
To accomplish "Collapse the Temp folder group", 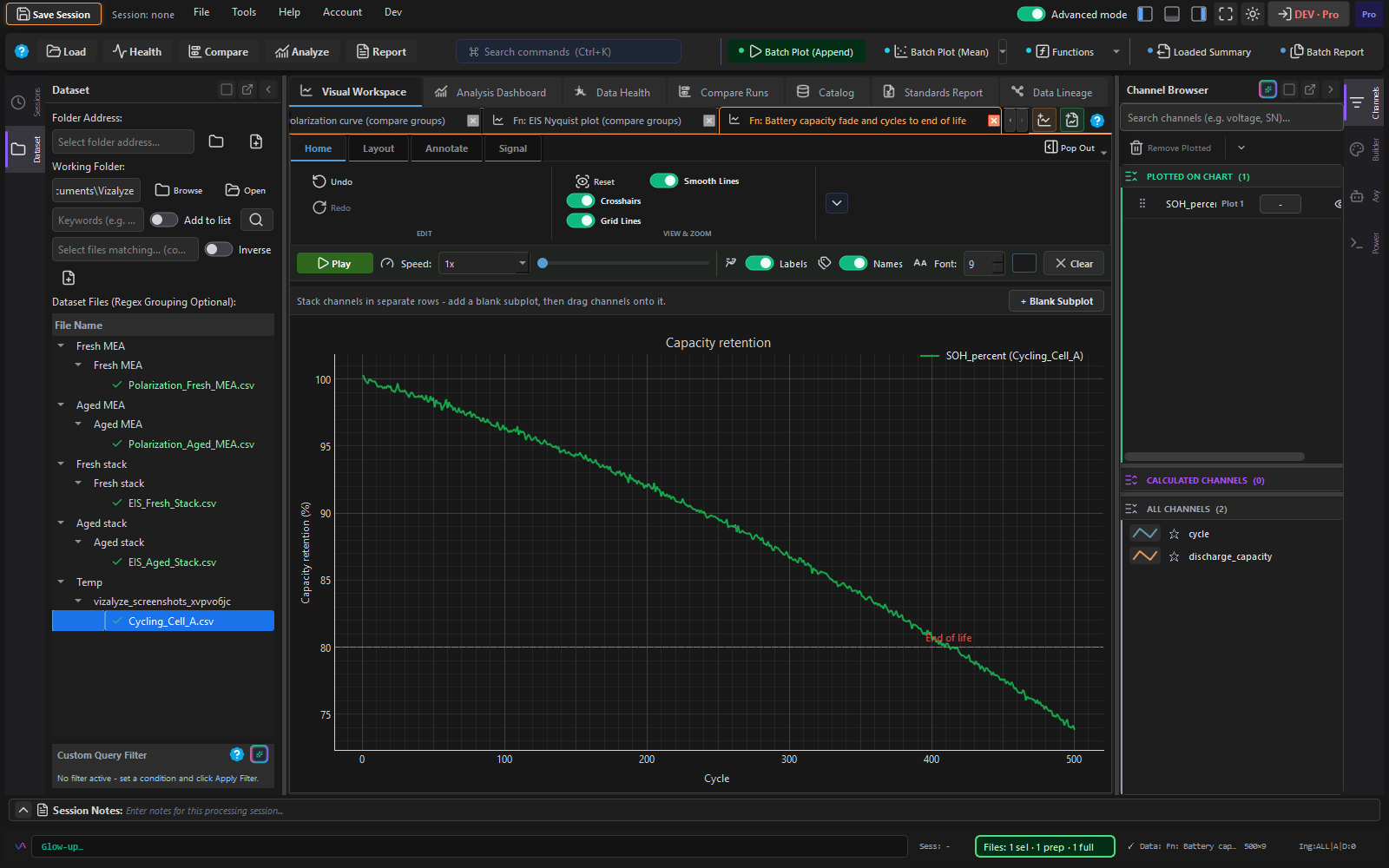I will (61, 582).
